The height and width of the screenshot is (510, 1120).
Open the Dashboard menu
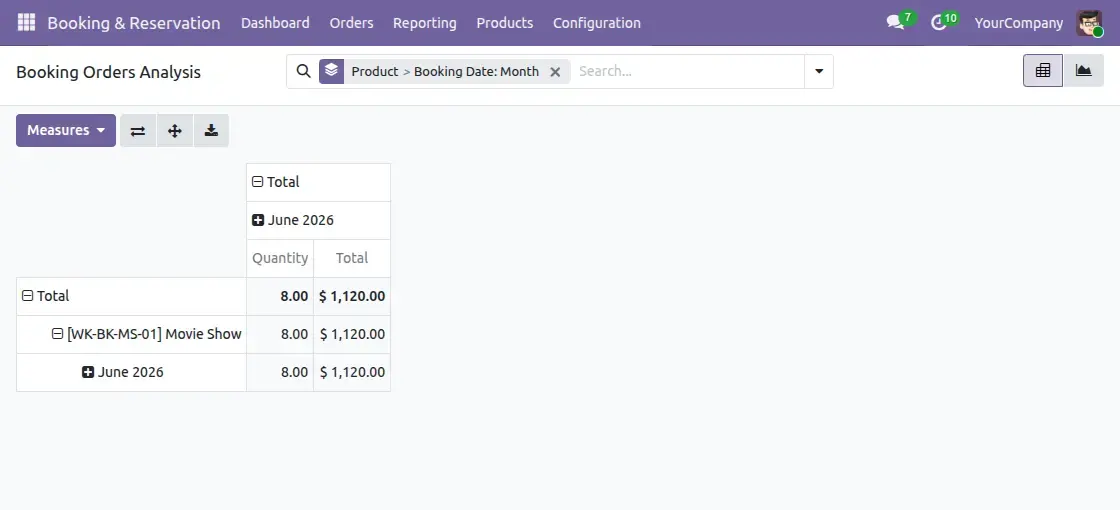tap(275, 23)
